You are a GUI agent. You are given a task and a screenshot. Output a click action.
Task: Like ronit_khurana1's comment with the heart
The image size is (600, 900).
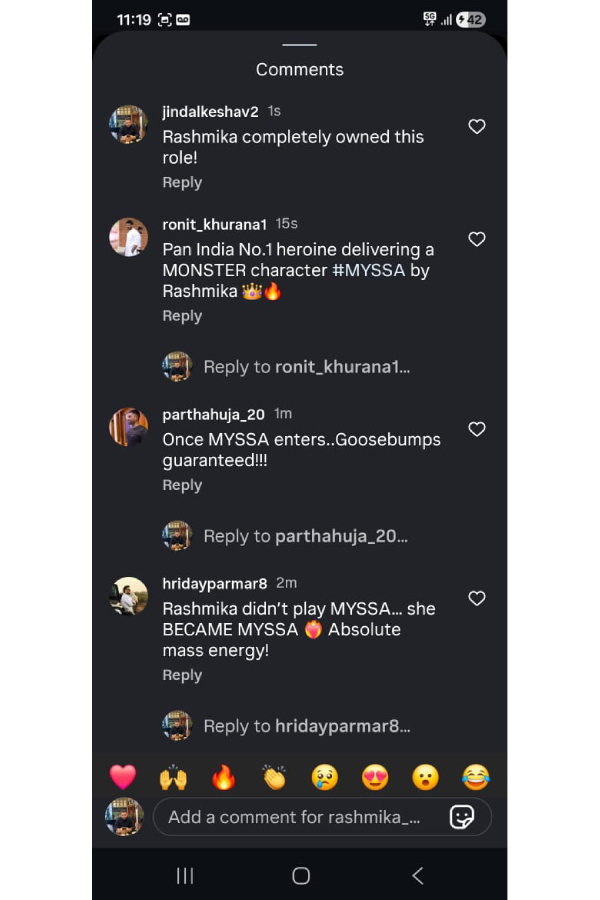477,239
